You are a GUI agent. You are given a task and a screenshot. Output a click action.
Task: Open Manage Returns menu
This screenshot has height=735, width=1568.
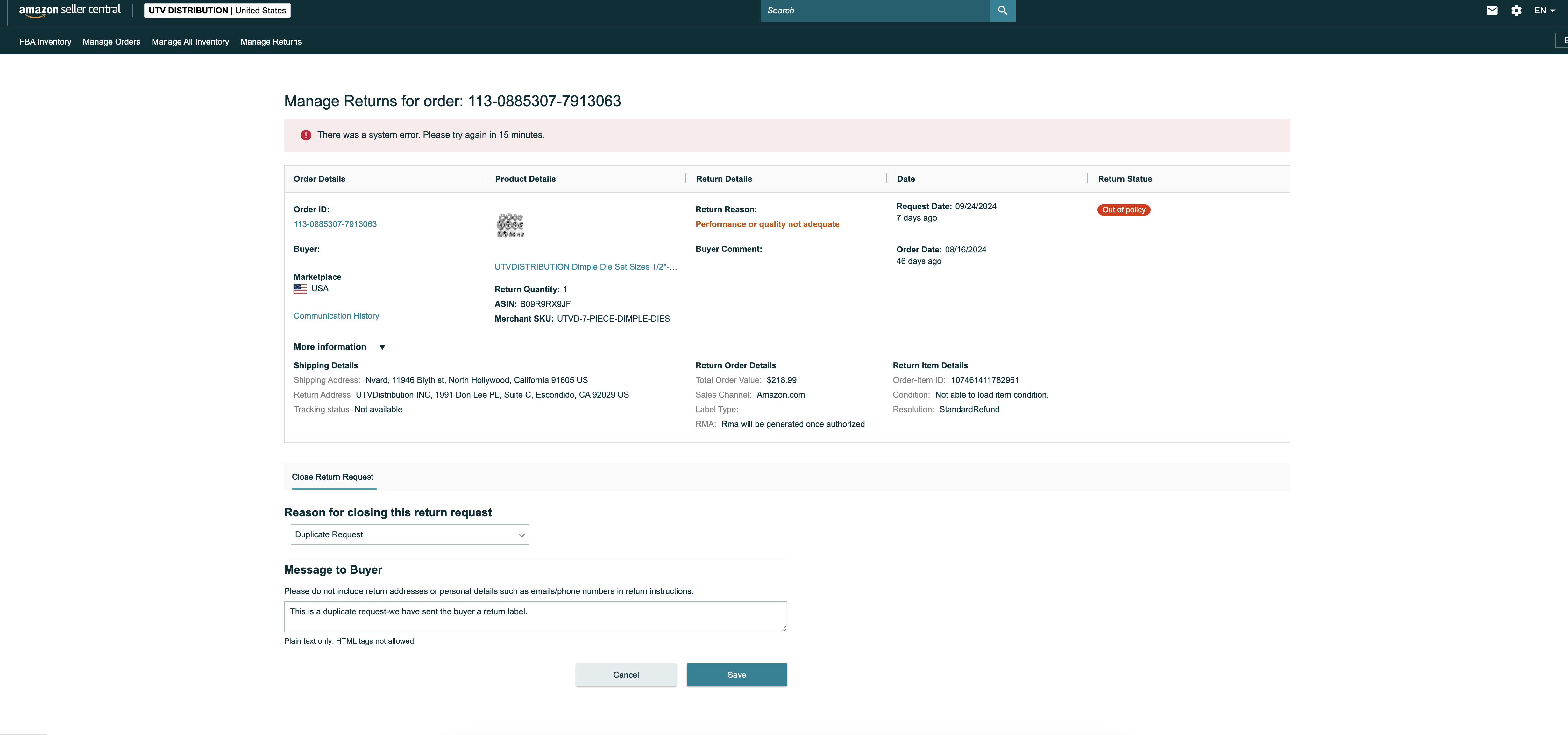(x=271, y=41)
